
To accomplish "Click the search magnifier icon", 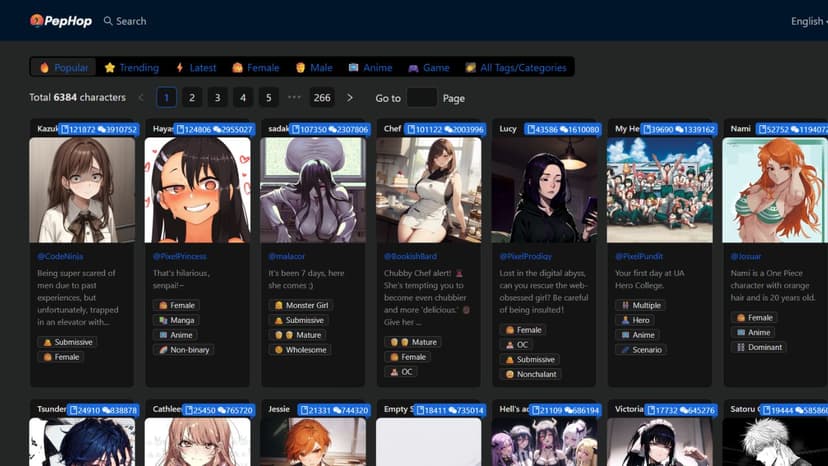I will 108,21.
